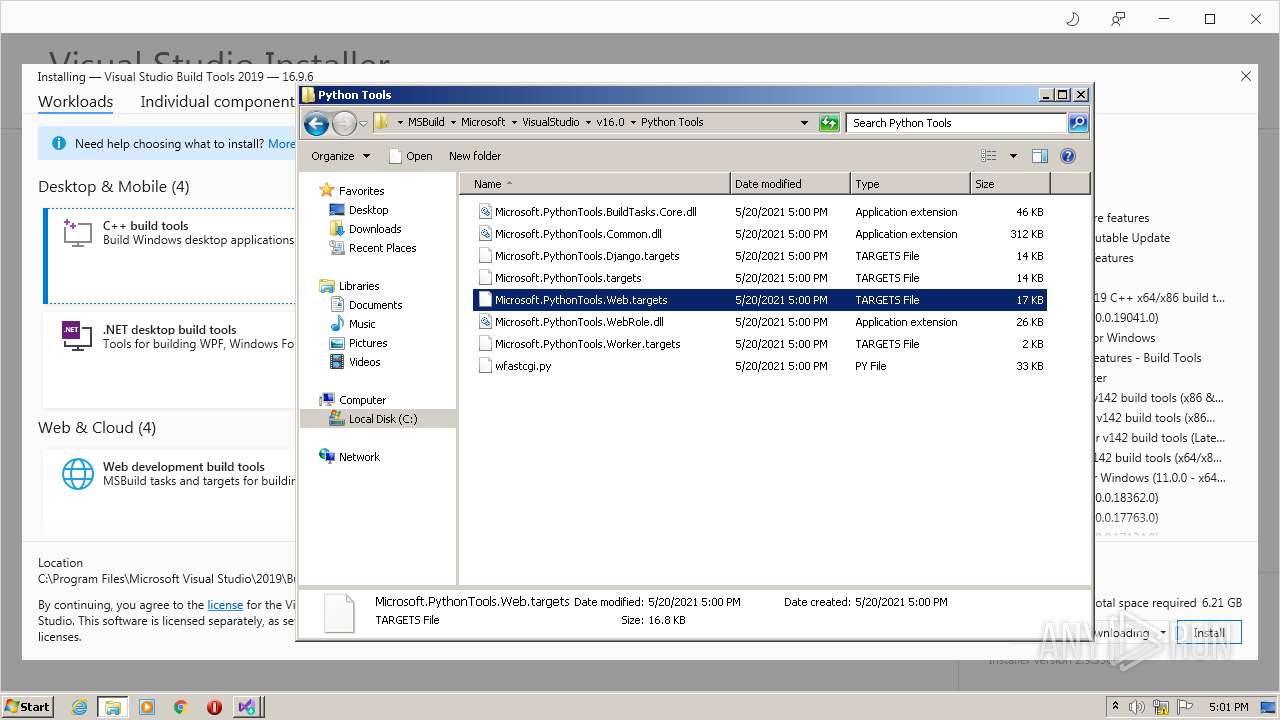Switch to the Workloads tab
This screenshot has width=1280, height=720.
coord(75,101)
